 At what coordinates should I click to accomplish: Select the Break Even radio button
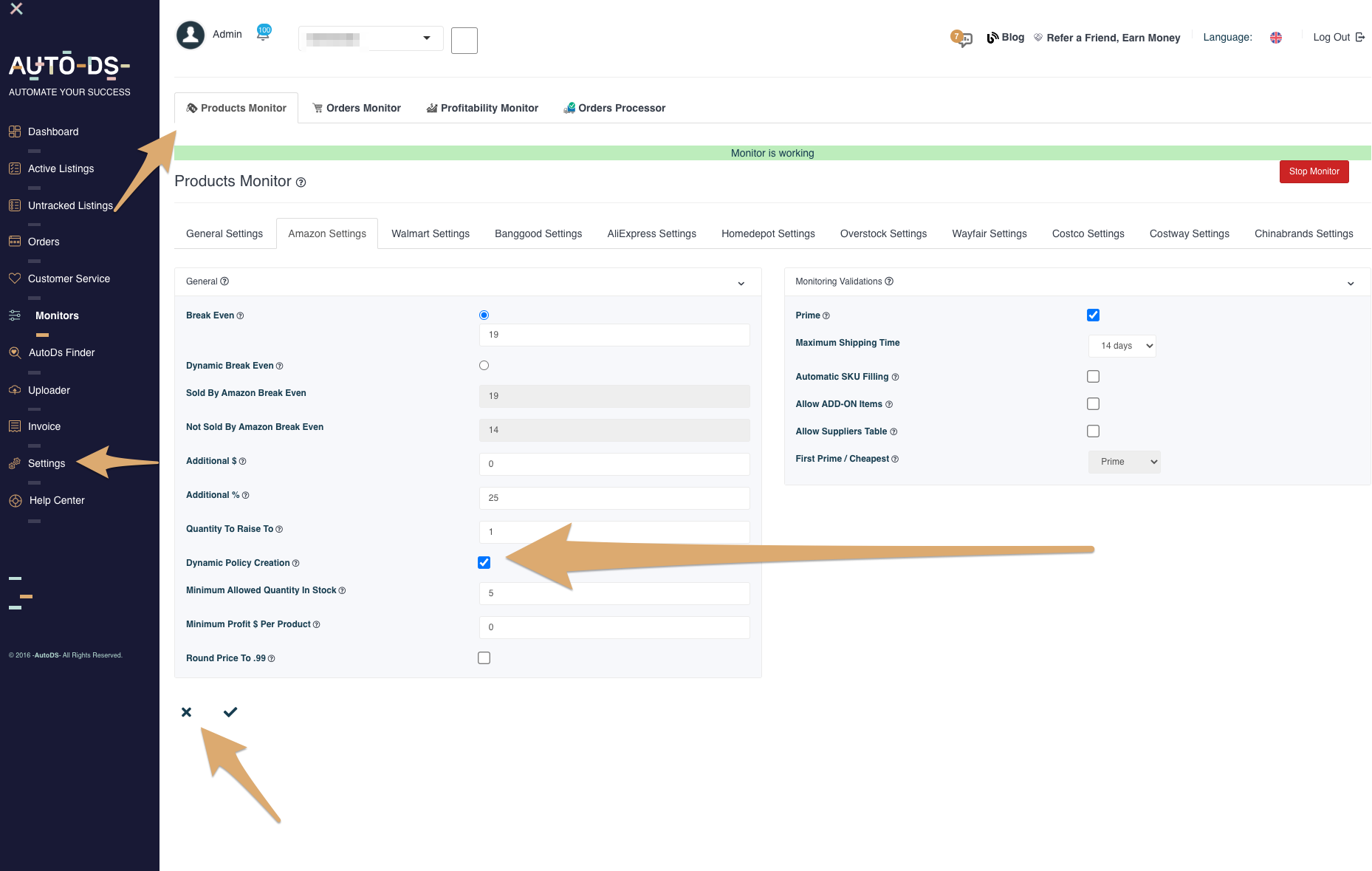pos(484,315)
